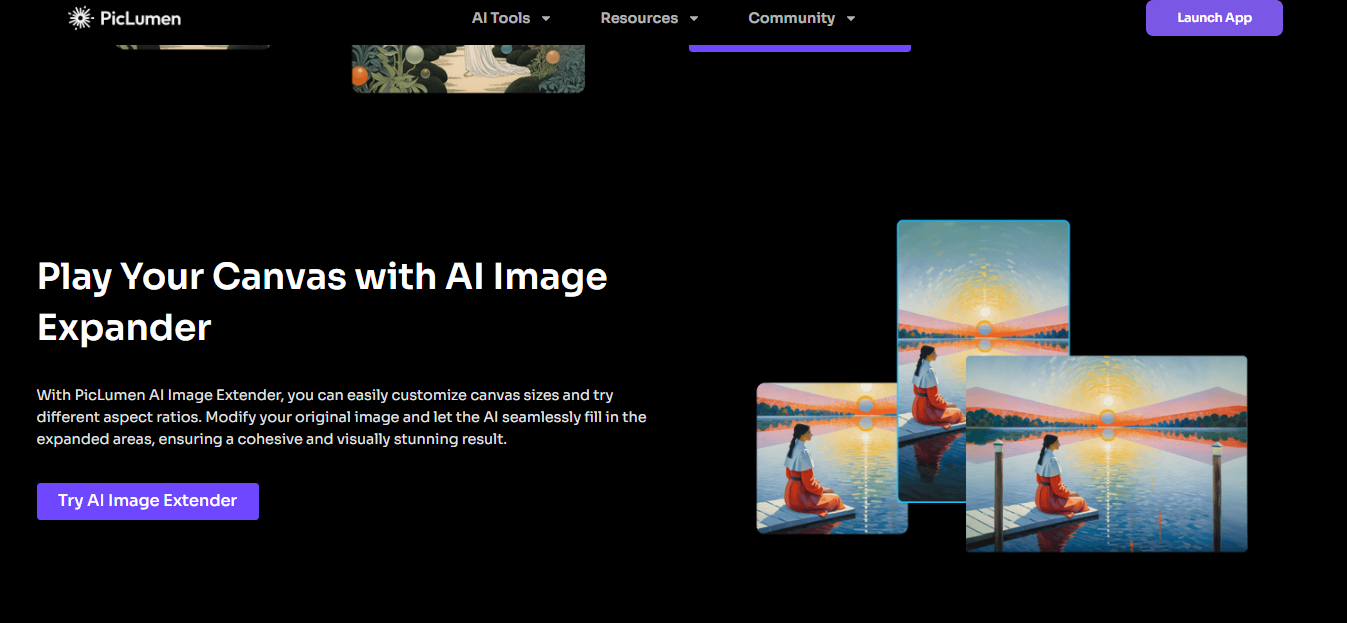This screenshot has width=1347, height=623.
Task: Open the Resources menu
Action: click(x=639, y=18)
